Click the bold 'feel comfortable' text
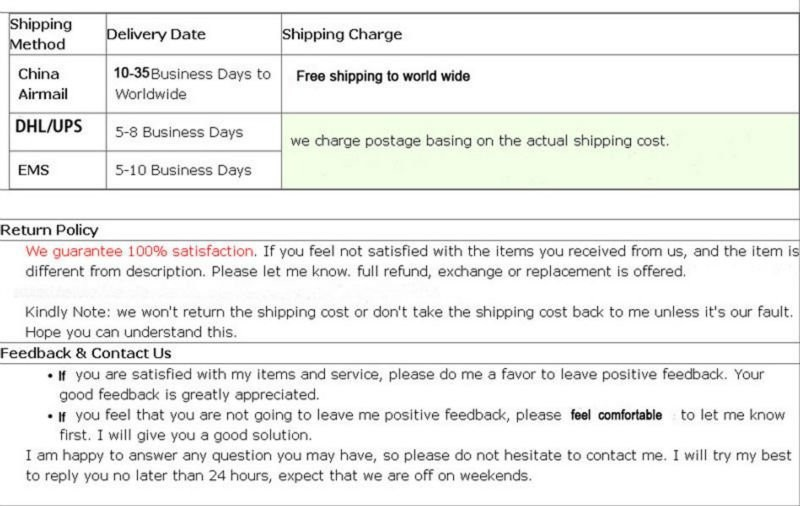Screen dimensions: 800x506 616,415
